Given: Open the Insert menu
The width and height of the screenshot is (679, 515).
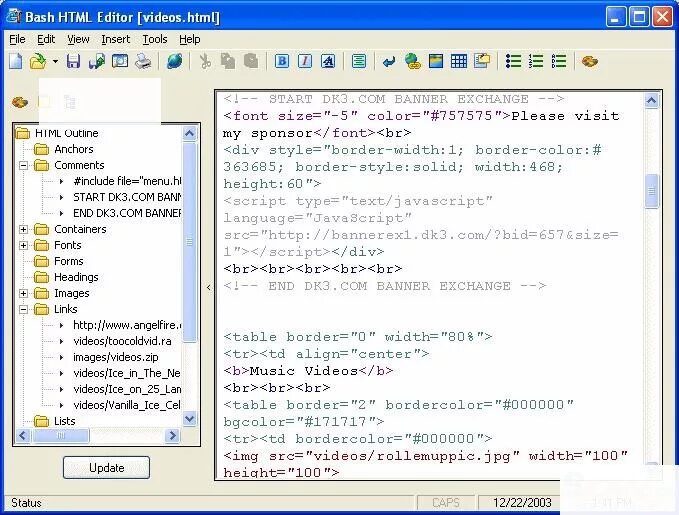Looking at the screenshot, I should (x=116, y=39).
